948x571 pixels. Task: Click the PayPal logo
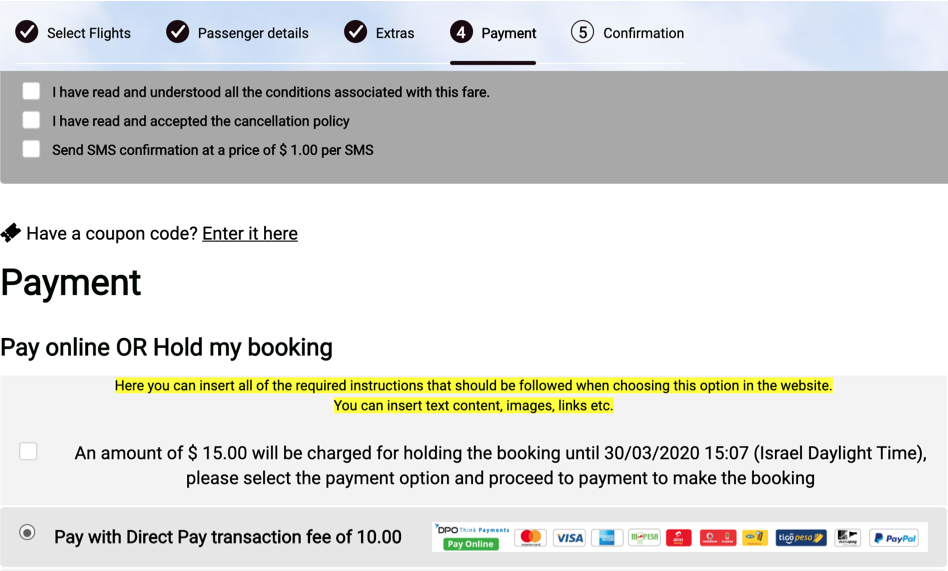pos(895,537)
